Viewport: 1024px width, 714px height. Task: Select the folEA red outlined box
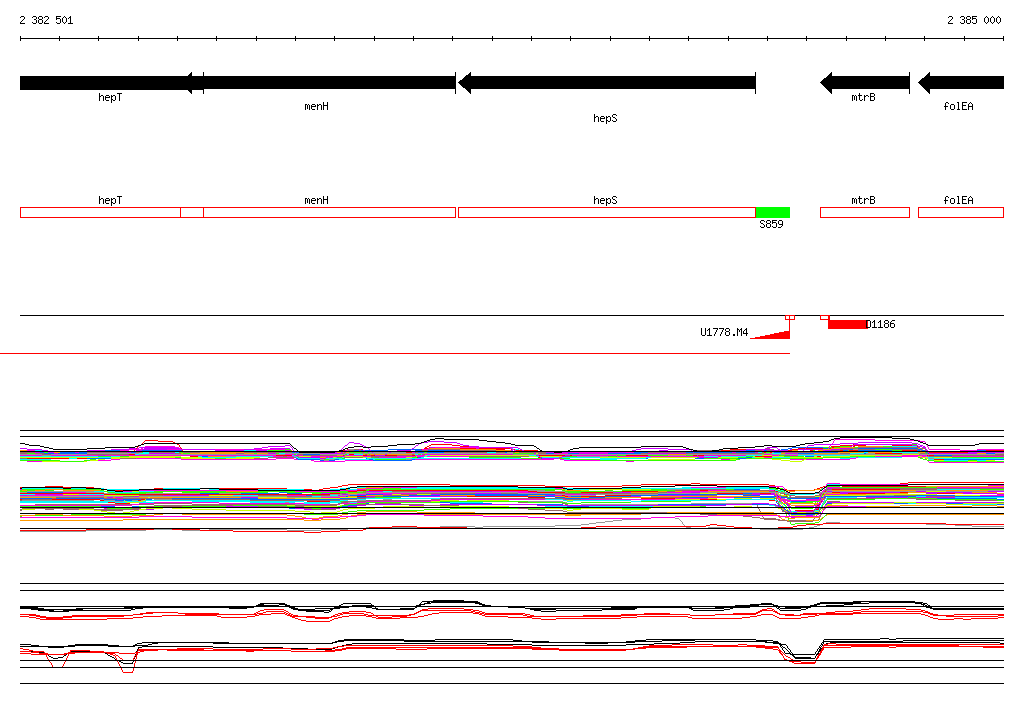pos(961,212)
